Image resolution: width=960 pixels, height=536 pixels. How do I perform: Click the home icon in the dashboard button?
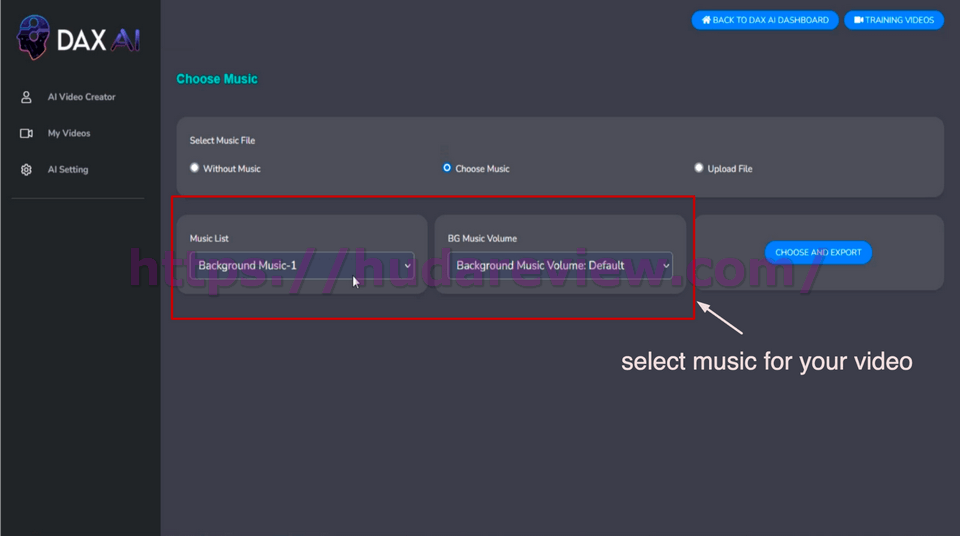(x=706, y=20)
